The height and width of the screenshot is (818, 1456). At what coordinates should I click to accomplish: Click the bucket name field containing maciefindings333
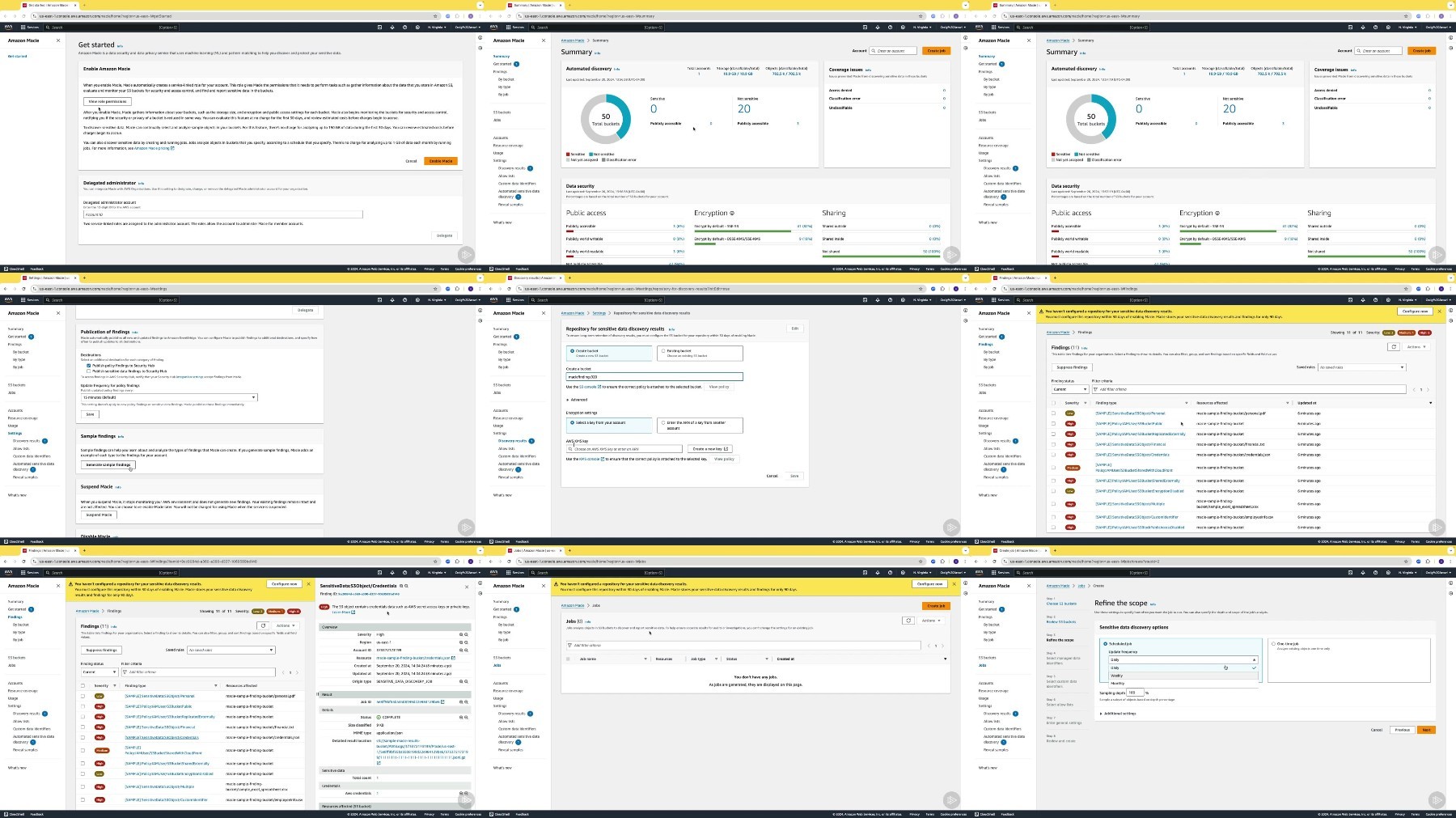654,377
